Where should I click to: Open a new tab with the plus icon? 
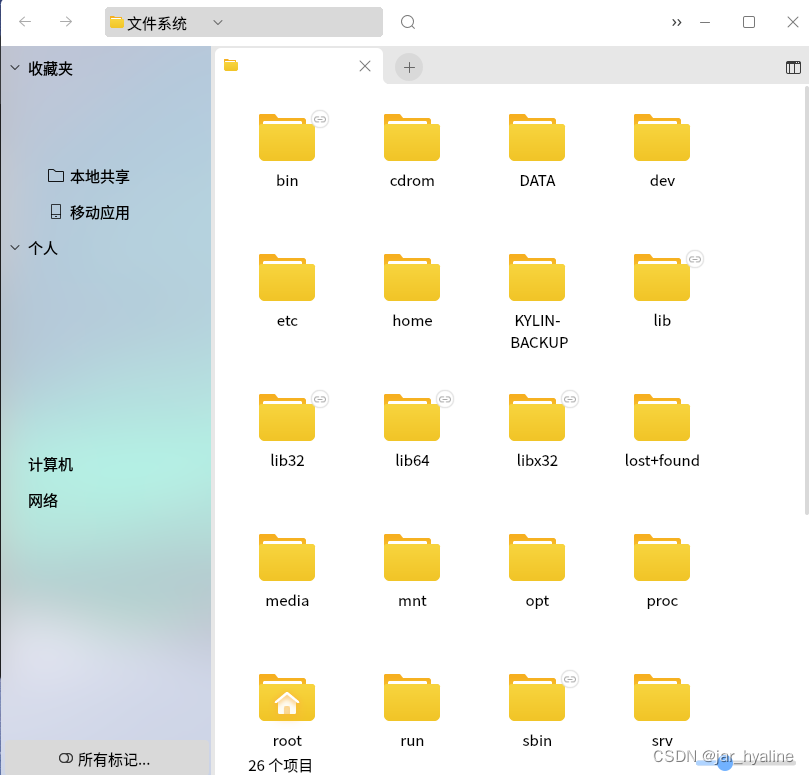click(x=409, y=66)
